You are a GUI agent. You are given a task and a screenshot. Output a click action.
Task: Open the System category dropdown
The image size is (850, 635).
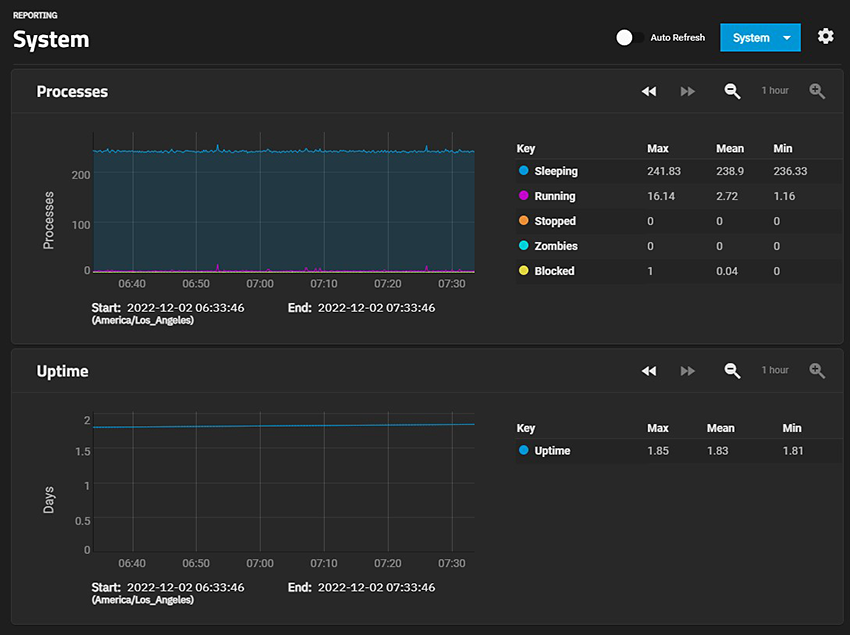pos(760,37)
